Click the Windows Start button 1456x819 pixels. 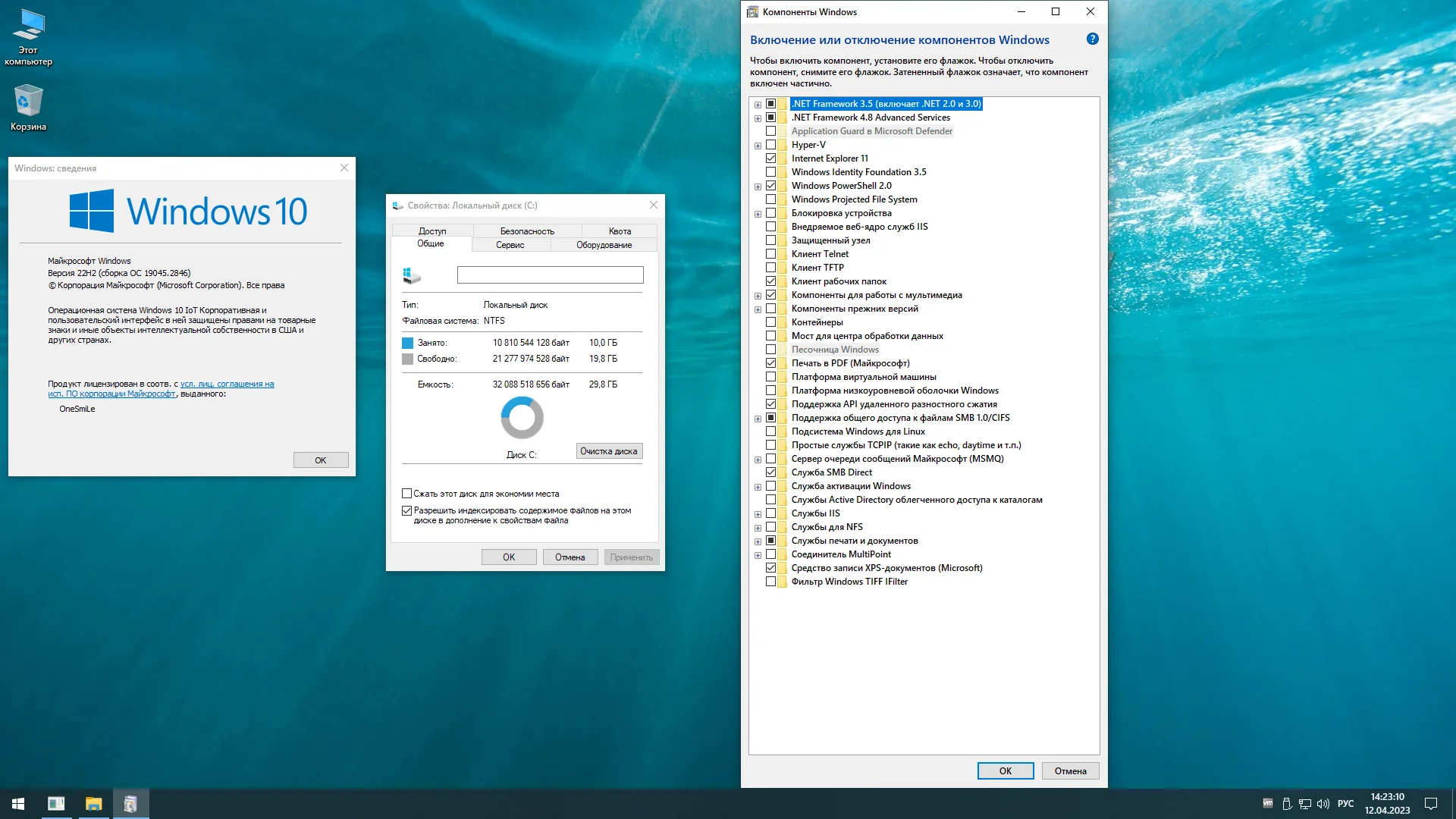[x=18, y=804]
